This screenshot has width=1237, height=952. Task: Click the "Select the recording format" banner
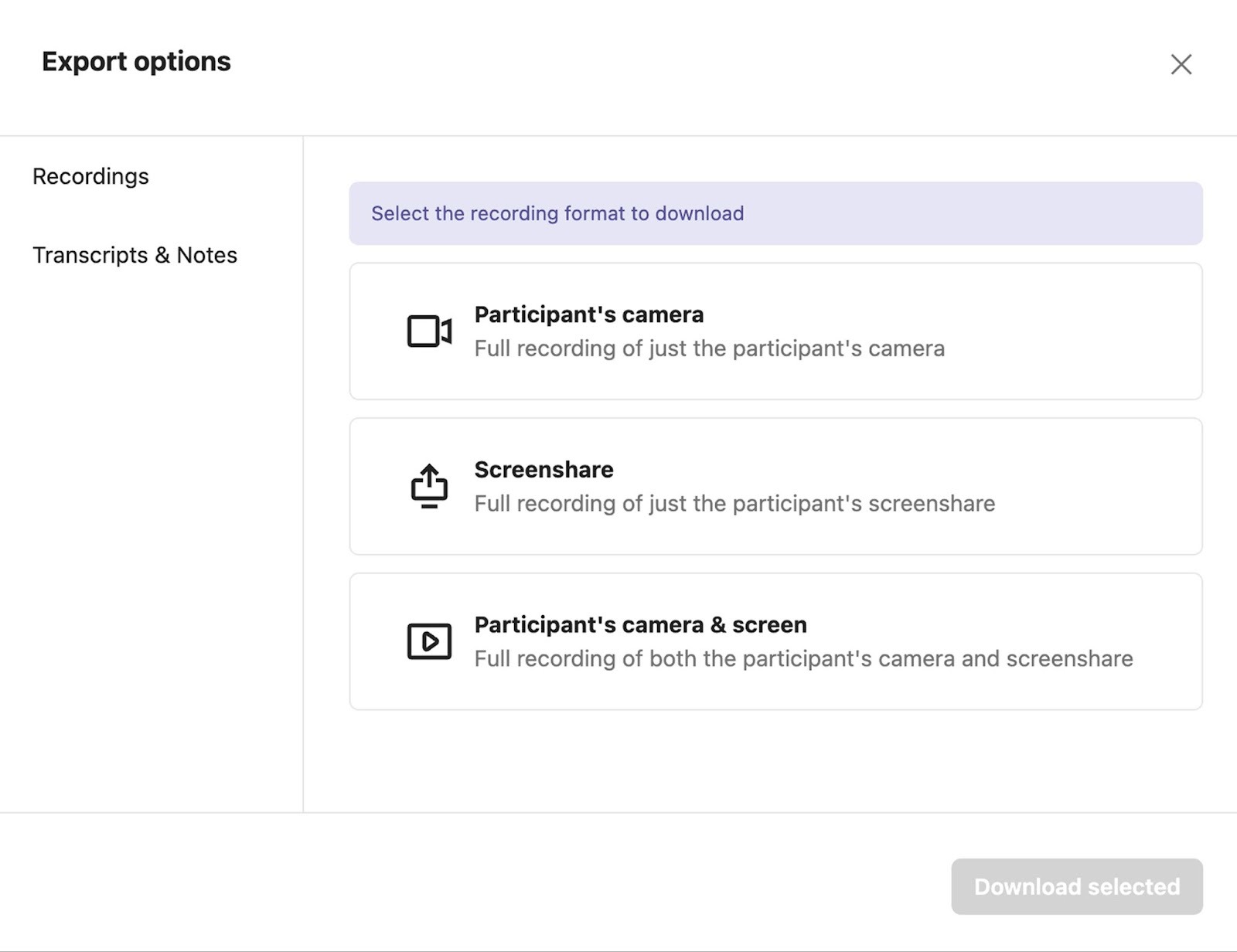pos(775,213)
